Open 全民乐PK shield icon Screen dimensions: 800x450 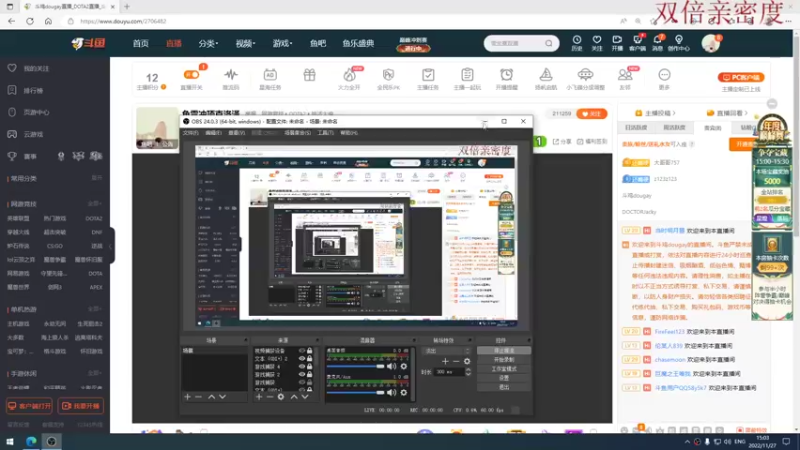point(388,74)
